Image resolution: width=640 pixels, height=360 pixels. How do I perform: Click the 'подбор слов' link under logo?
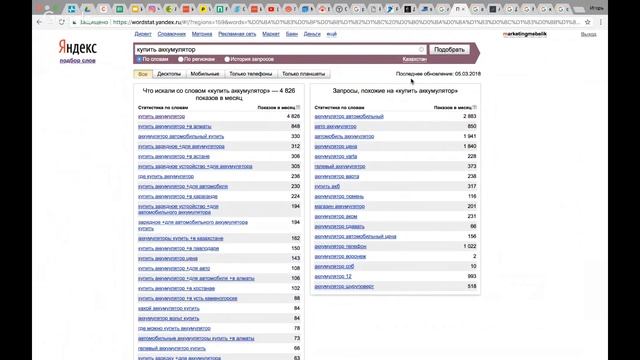(x=78, y=60)
